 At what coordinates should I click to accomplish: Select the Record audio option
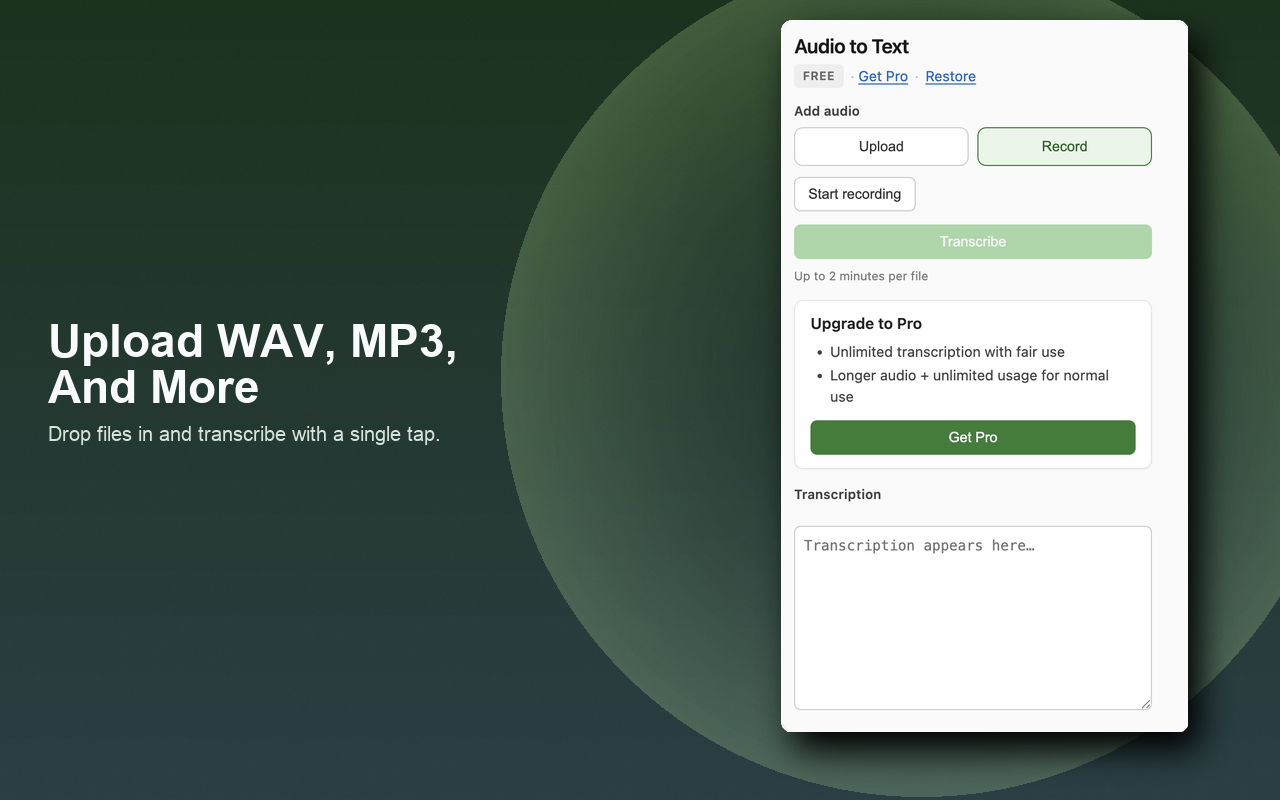[1064, 146]
